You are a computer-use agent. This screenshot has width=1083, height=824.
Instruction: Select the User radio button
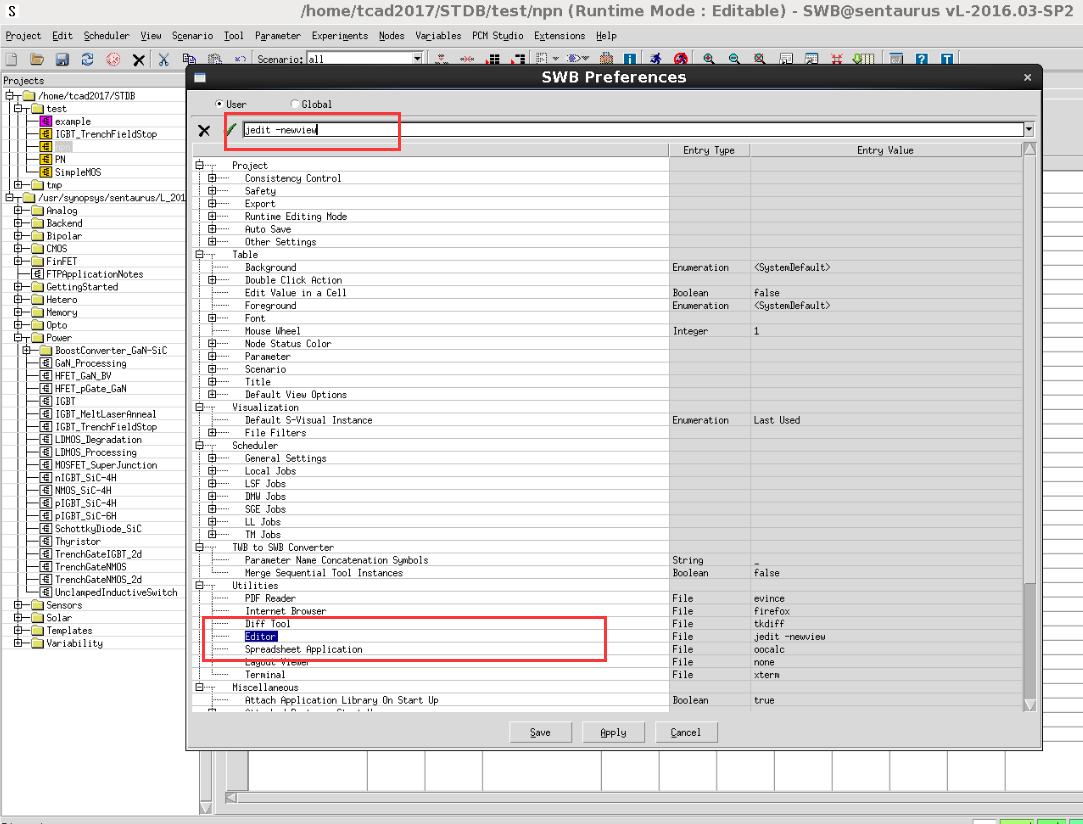220,104
